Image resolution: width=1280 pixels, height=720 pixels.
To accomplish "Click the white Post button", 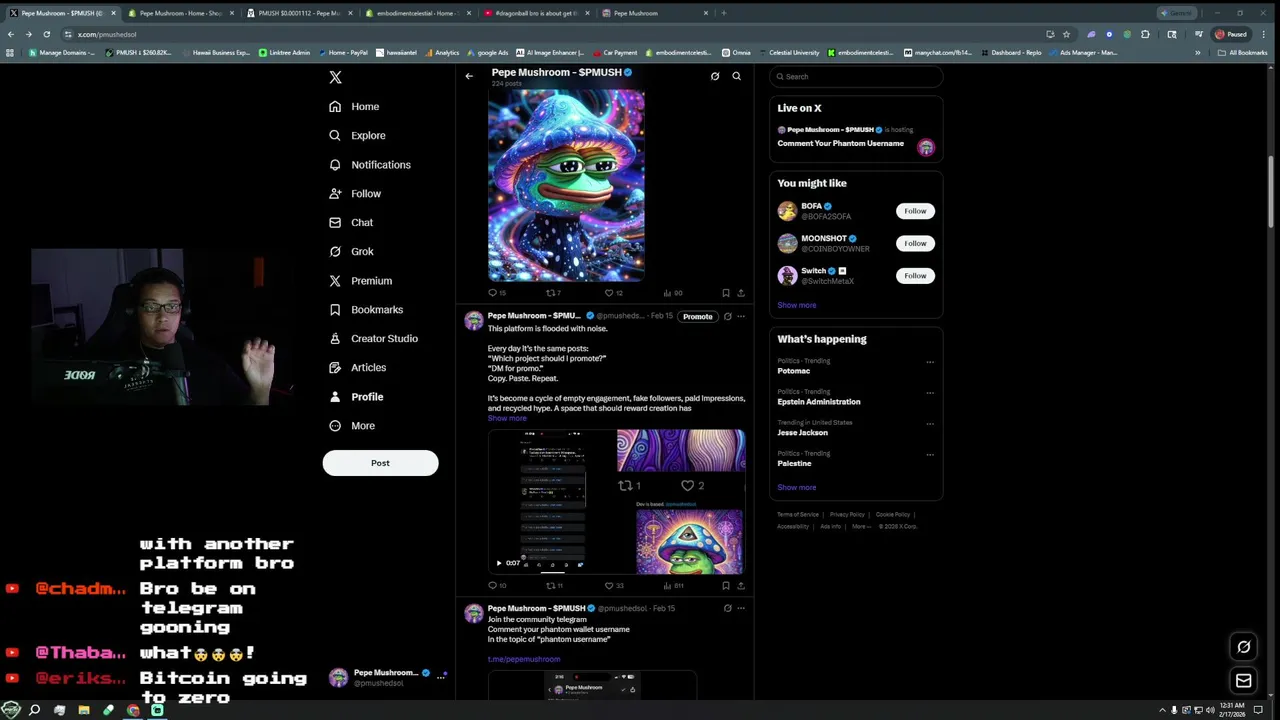I will (380, 463).
